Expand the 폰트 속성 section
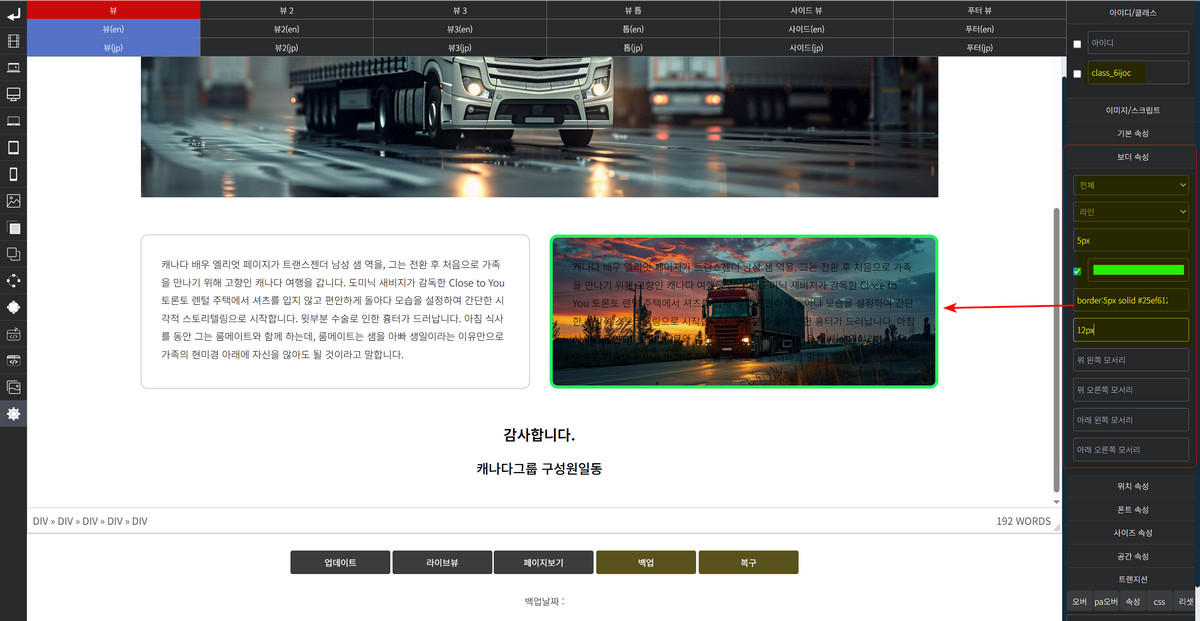 pyautogui.click(x=1132, y=509)
